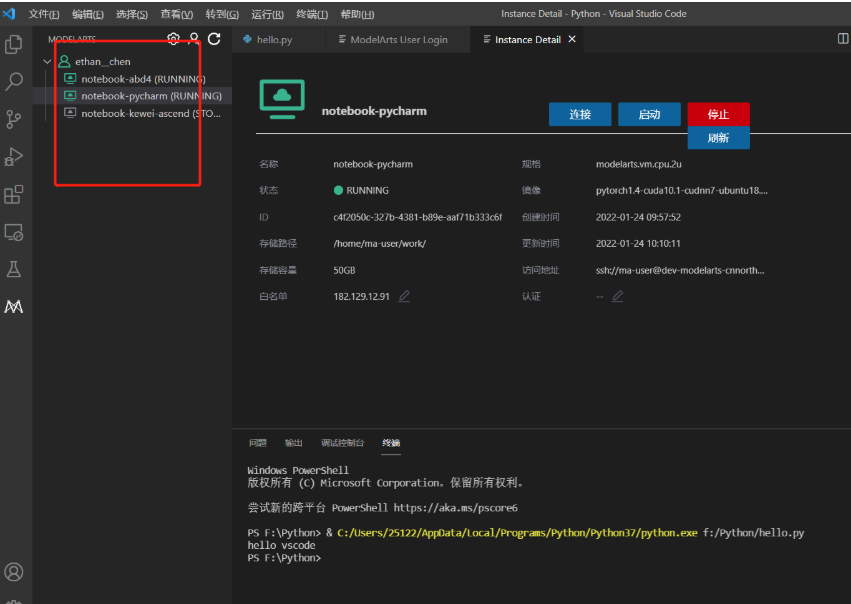The height and width of the screenshot is (604, 851).
Task: Click the ssh://ma-user access address
Action: click(x=680, y=270)
